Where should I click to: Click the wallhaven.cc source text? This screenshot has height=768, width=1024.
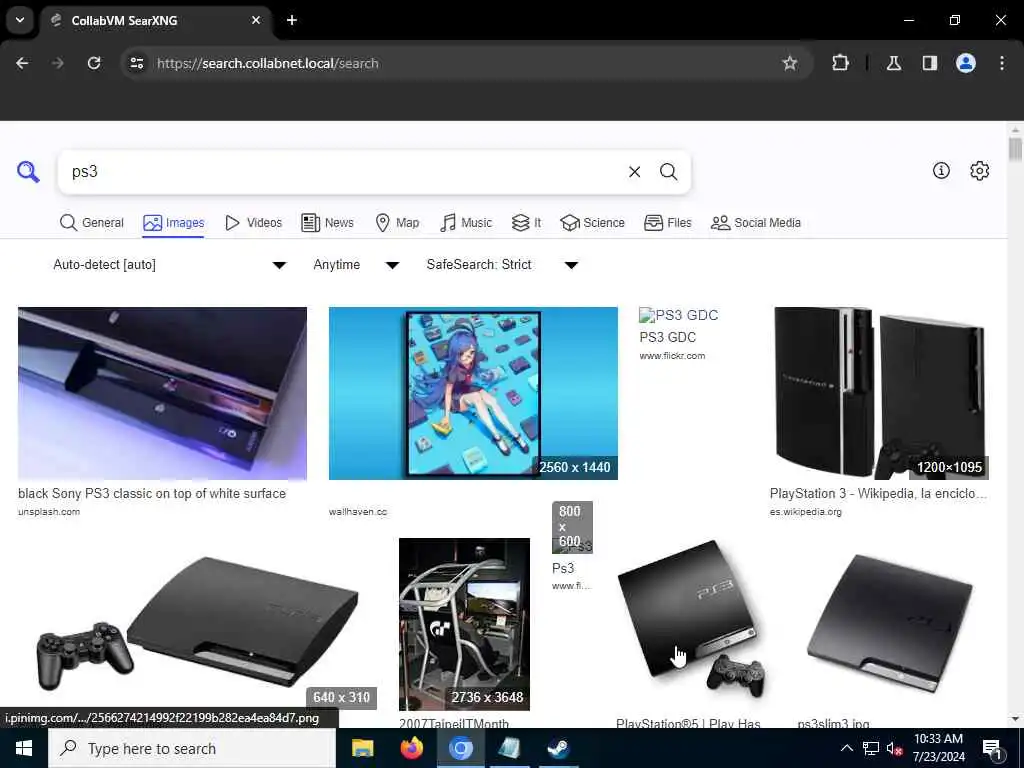click(358, 511)
